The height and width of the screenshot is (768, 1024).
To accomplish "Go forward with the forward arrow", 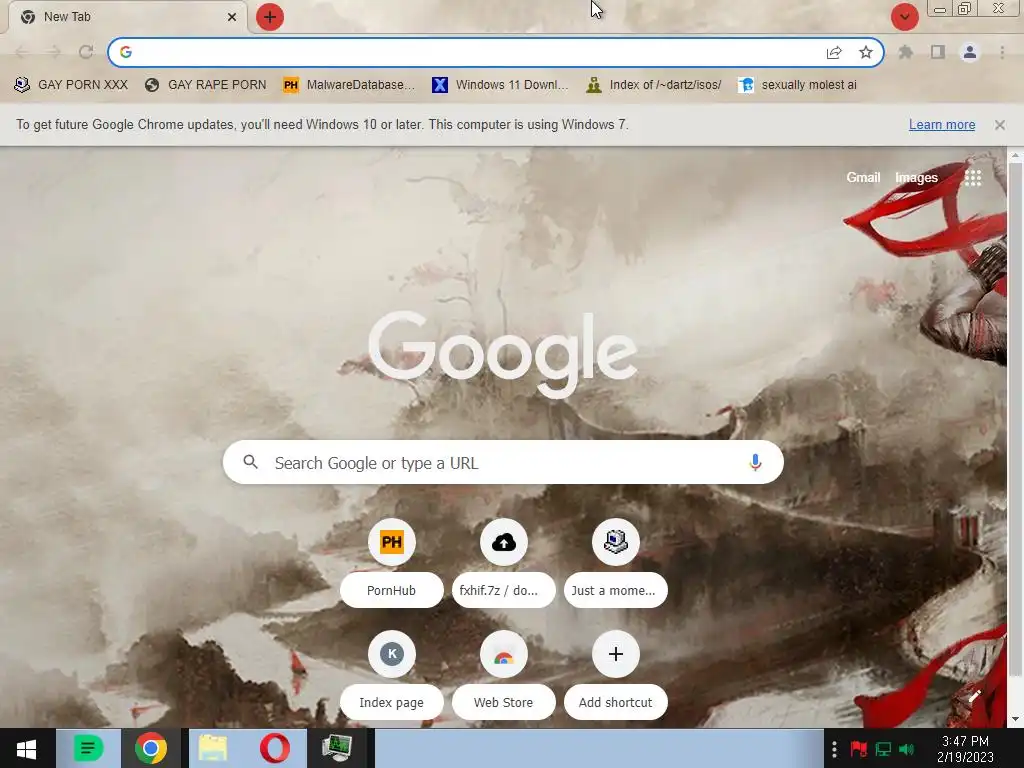I will [x=54, y=52].
